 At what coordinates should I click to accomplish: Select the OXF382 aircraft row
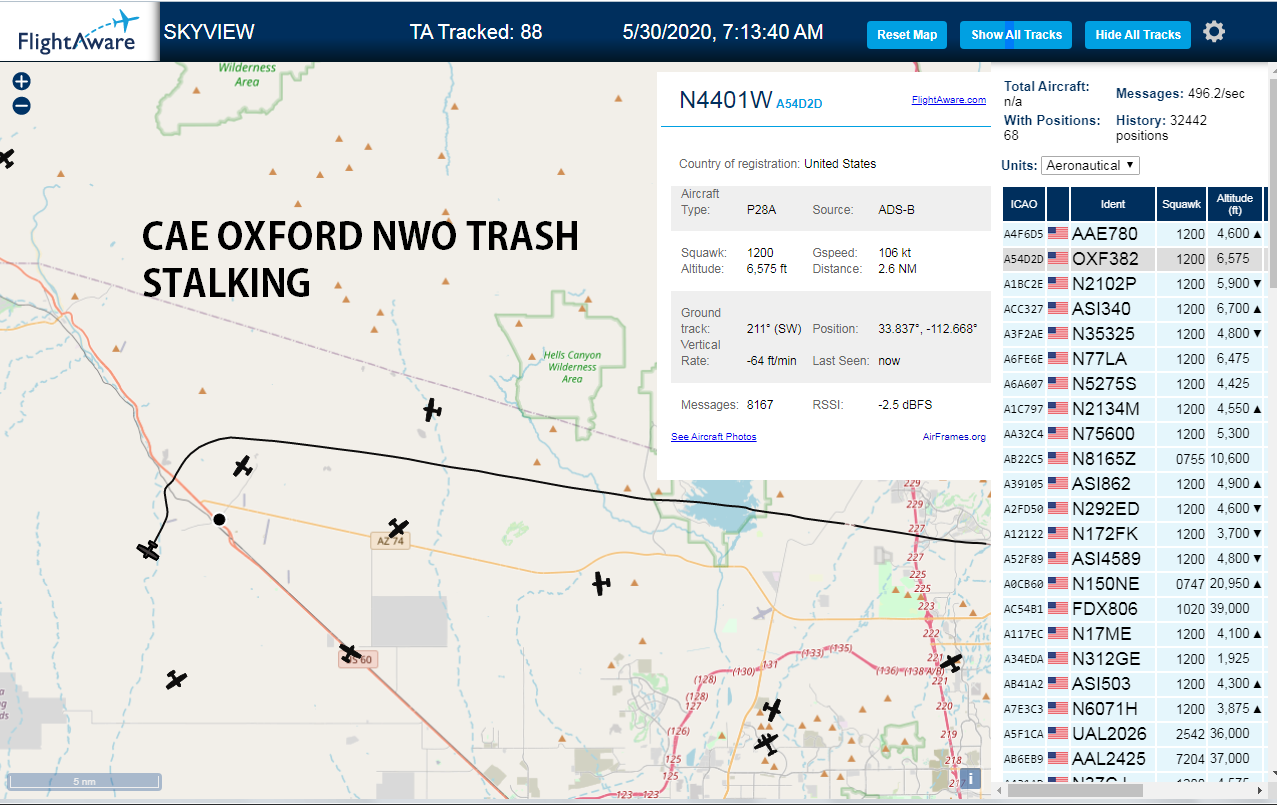[x=1133, y=259]
